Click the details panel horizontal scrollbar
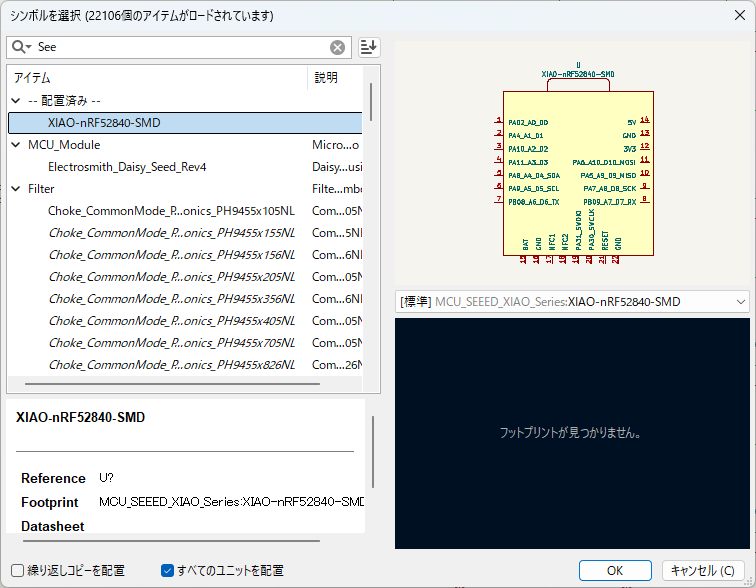 pos(171,541)
